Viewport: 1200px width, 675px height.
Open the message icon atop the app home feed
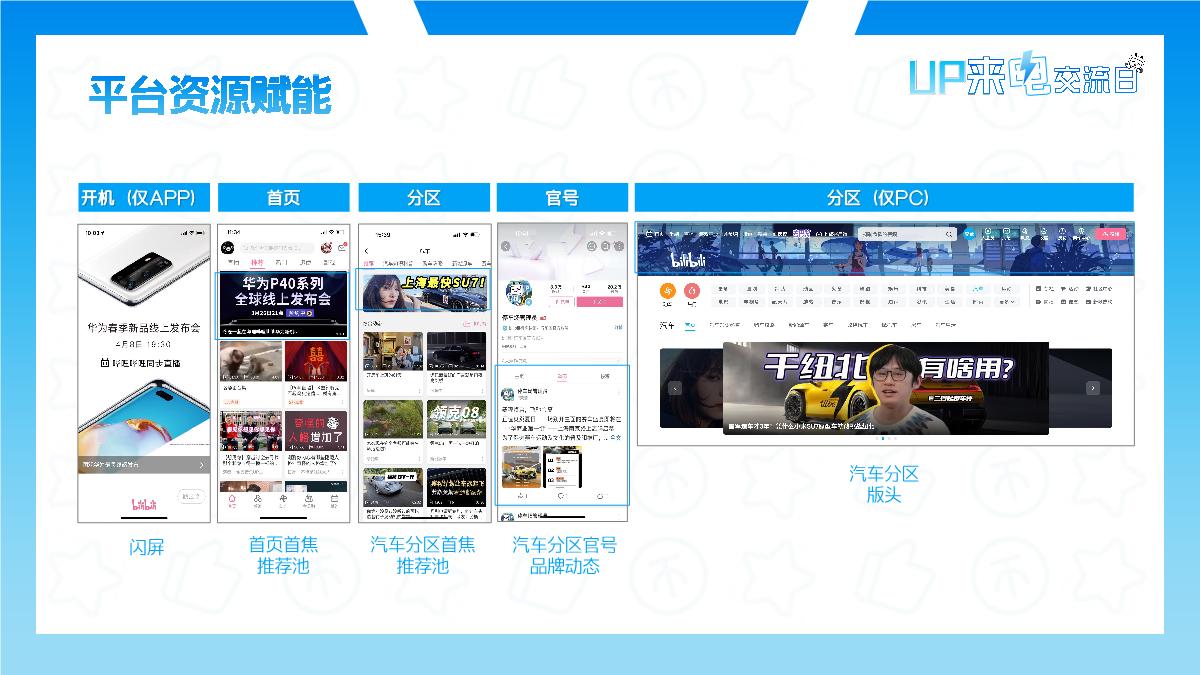[340, 248]
